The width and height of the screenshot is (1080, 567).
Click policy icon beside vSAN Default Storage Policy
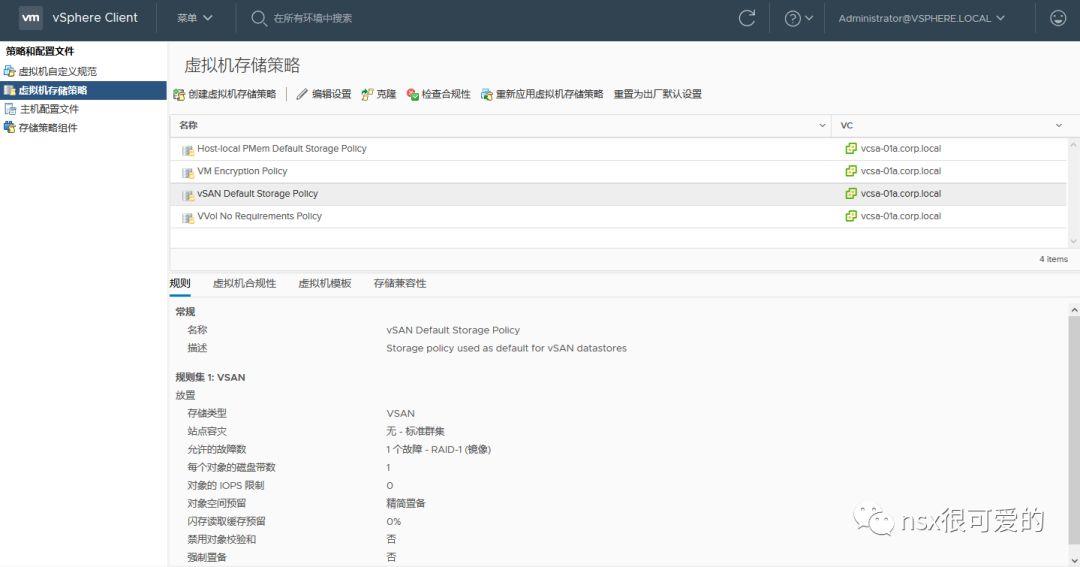pos(187,195)
